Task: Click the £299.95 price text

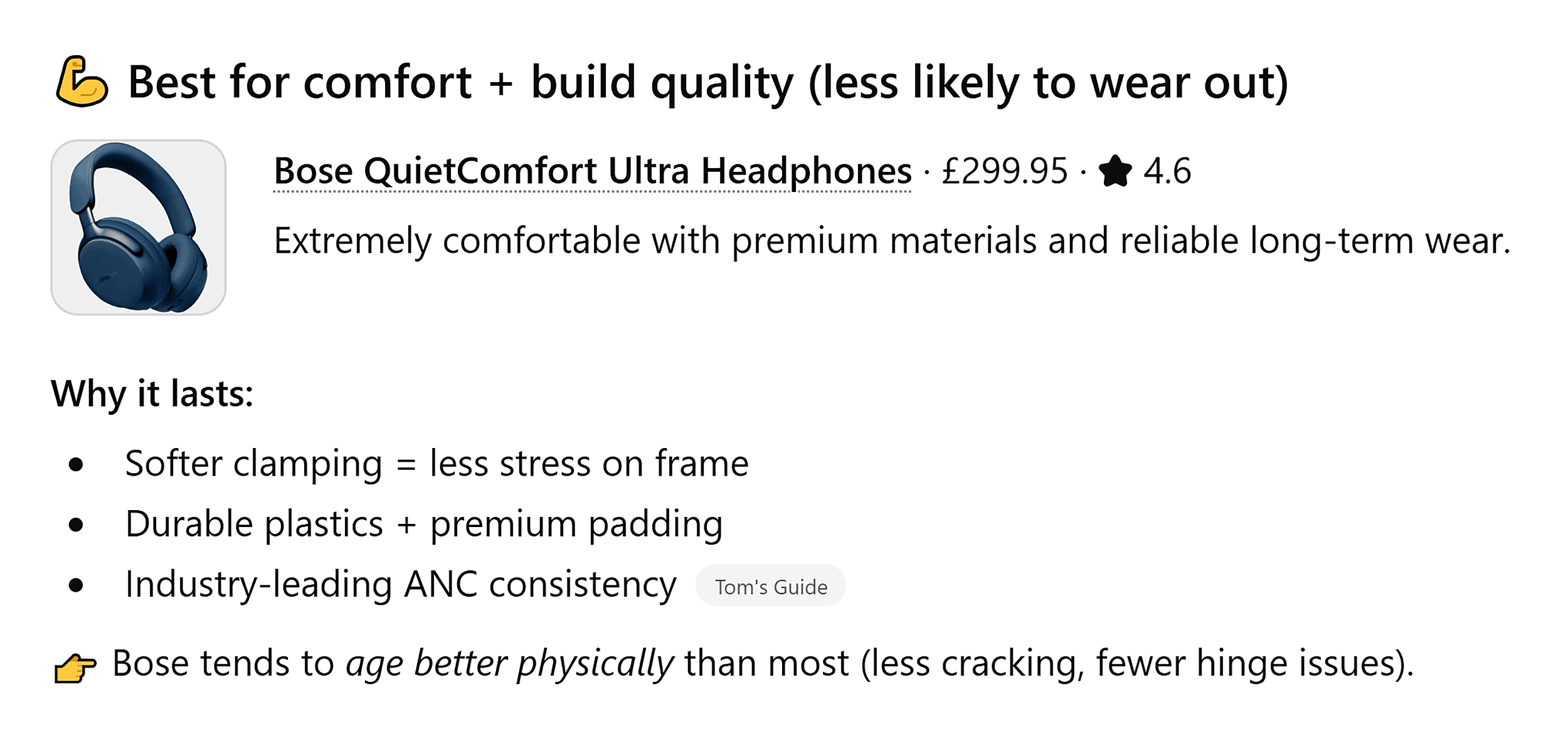Action: [1005, 171]
